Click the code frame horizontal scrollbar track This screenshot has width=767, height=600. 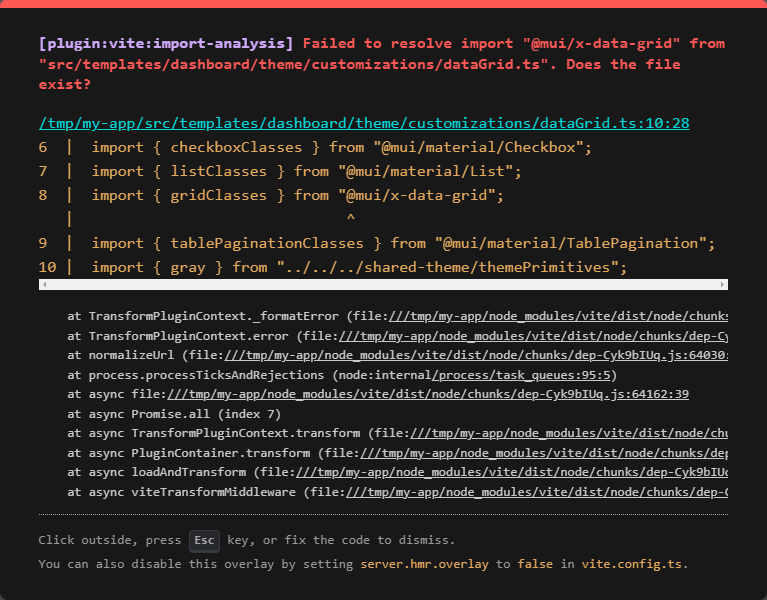383,285
